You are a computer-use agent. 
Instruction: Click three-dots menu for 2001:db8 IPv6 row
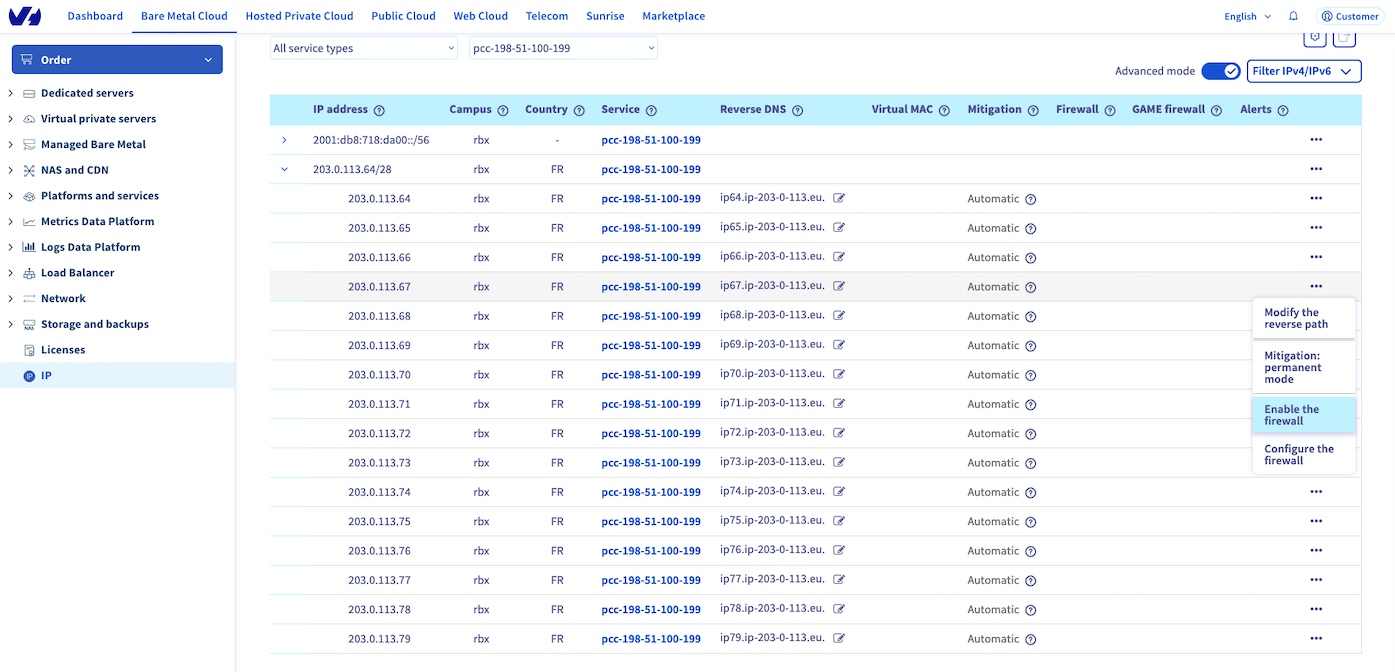(x=1315, y=140)
